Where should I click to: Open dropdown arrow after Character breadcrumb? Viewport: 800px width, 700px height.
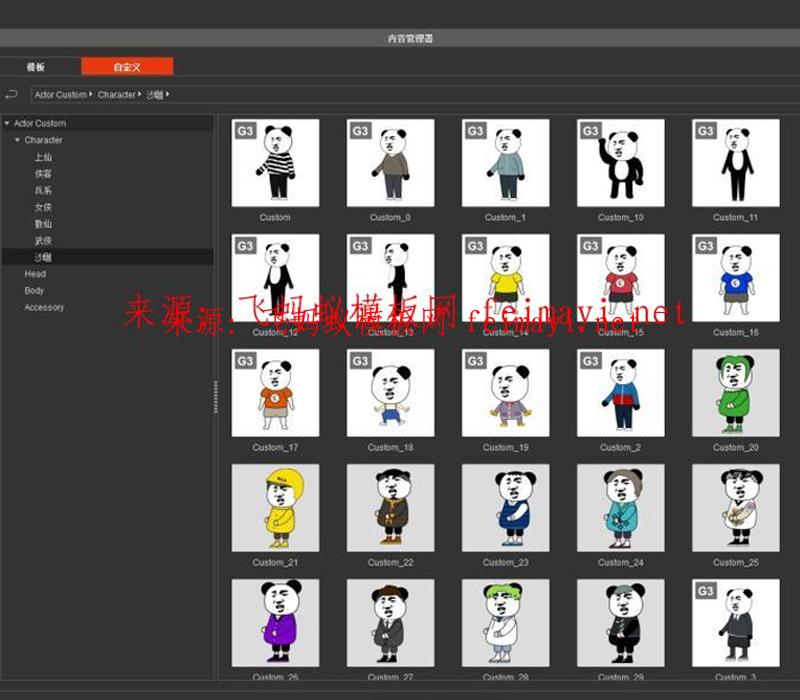click(140, 94)
